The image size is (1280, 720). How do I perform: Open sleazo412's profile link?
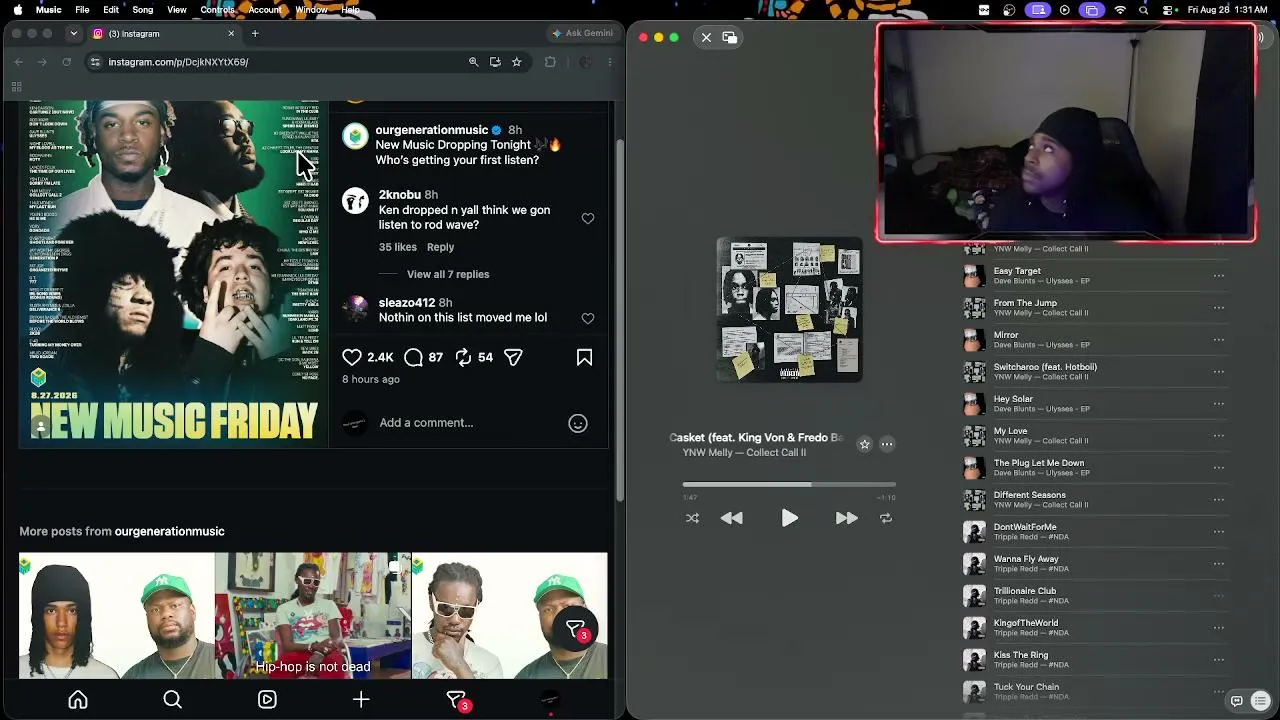pos(407,303)
